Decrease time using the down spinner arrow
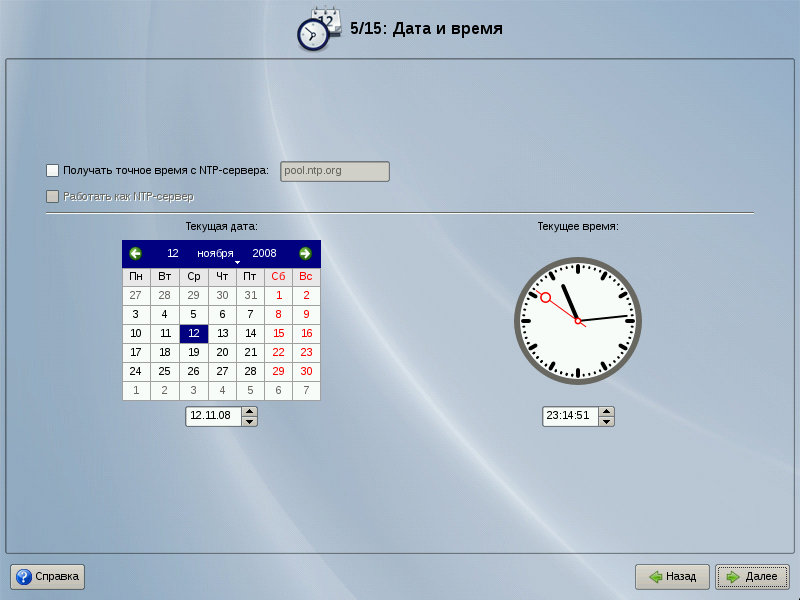 click(x=606, y=421)
